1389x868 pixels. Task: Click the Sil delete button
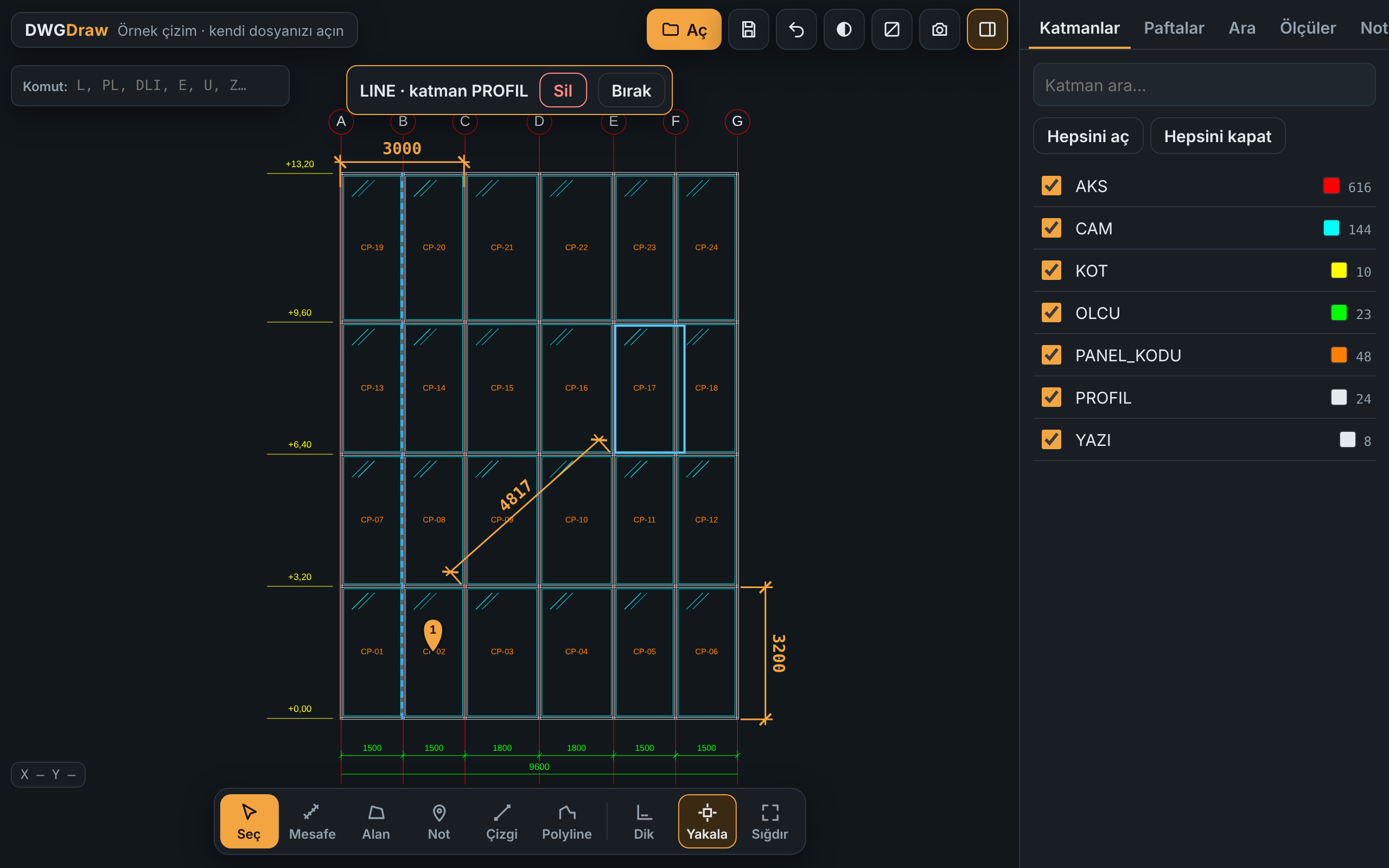[x=563, y=90]
